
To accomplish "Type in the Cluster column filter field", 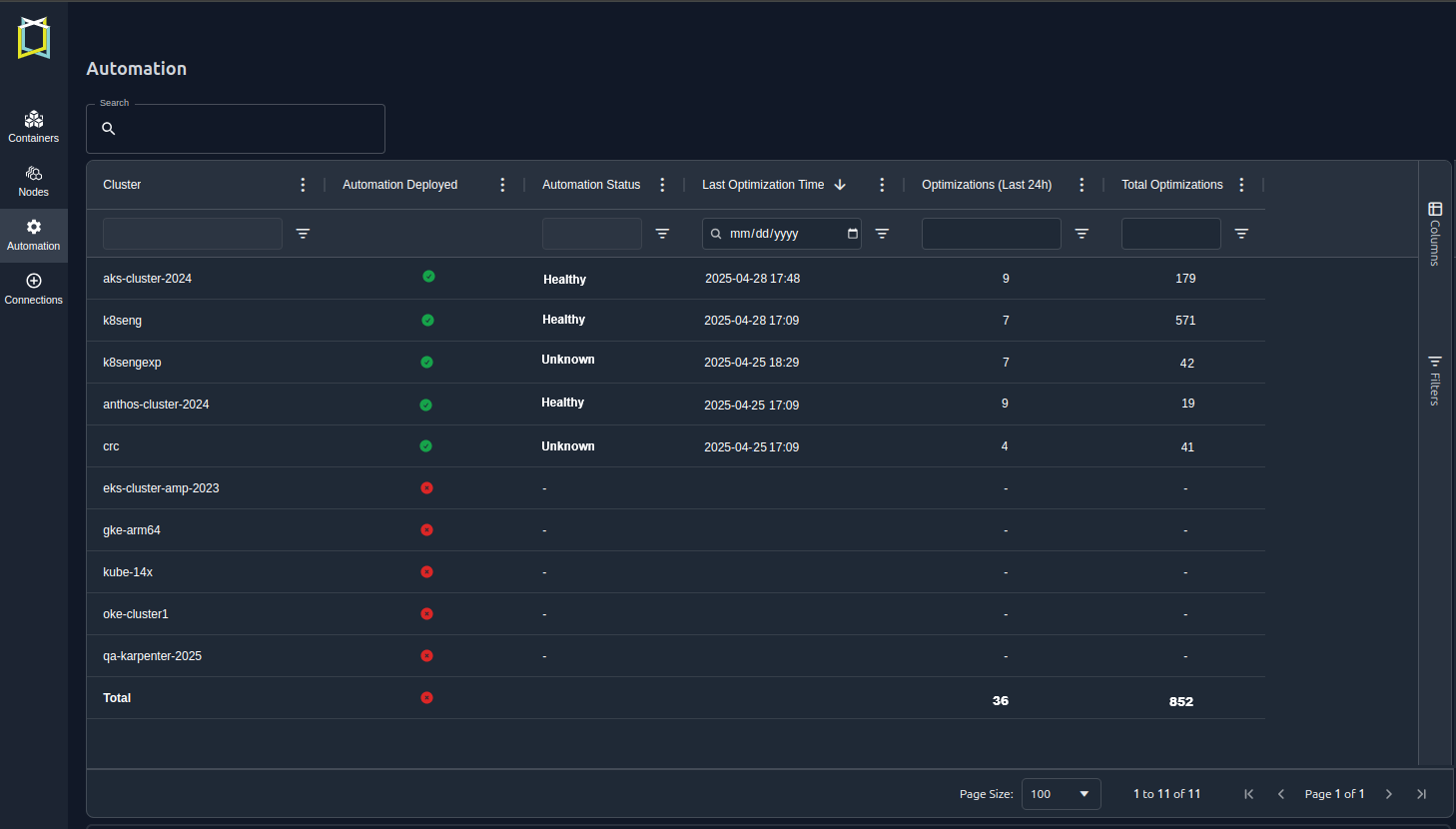I will [x=192, y=233].
